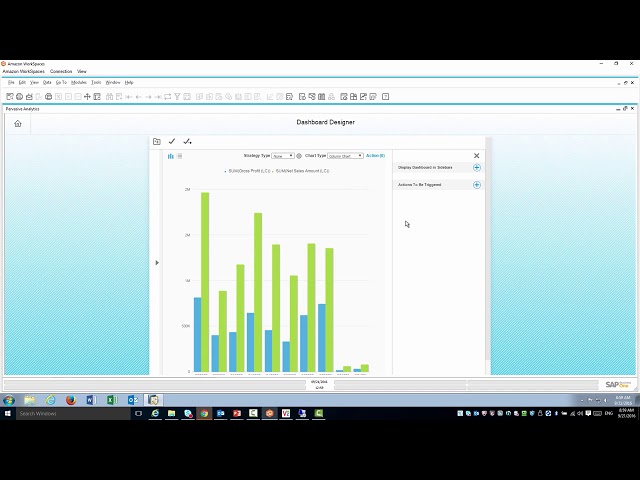Toggle the SUM(Net Sales Amount) legend entry

[301, 171]
